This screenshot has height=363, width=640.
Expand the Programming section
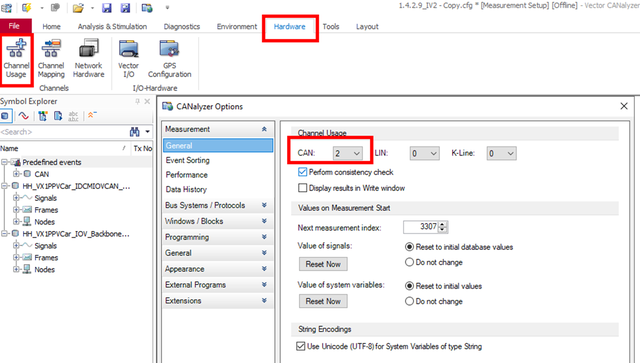click(264, 237)
